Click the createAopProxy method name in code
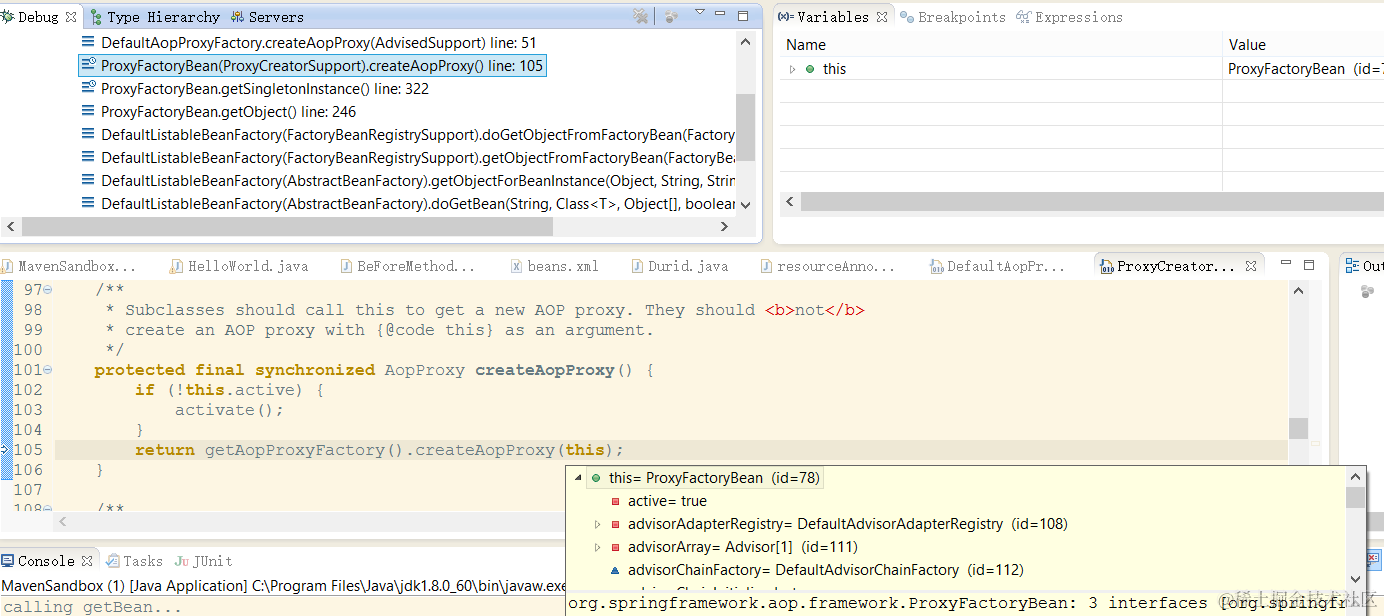 tap(544, 370)
